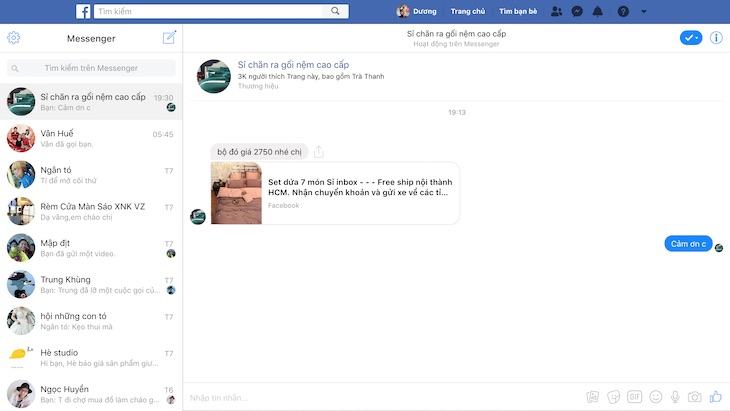
Task: Open Rèm Cửa Màn Sáo XNK VZ conversation
Action: [x=91, y=211]
